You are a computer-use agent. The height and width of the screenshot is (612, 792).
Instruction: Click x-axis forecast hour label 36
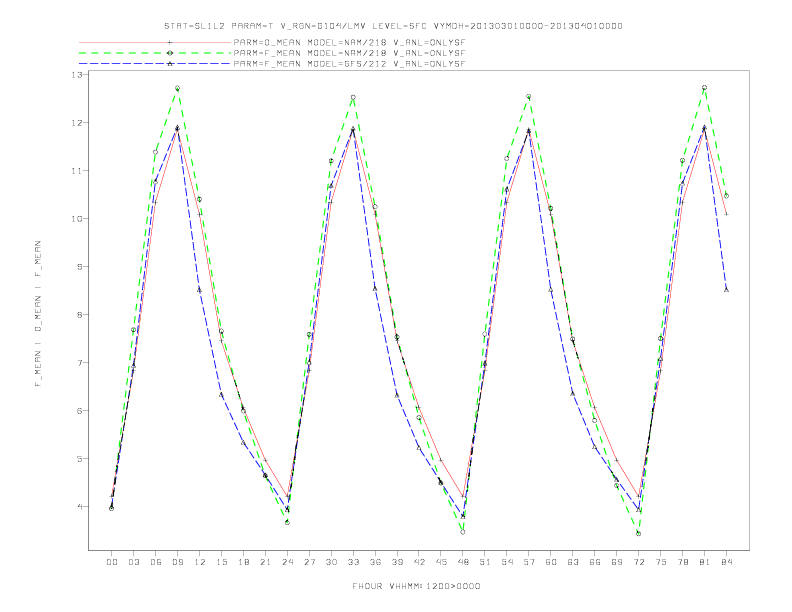tap(375, 562)
